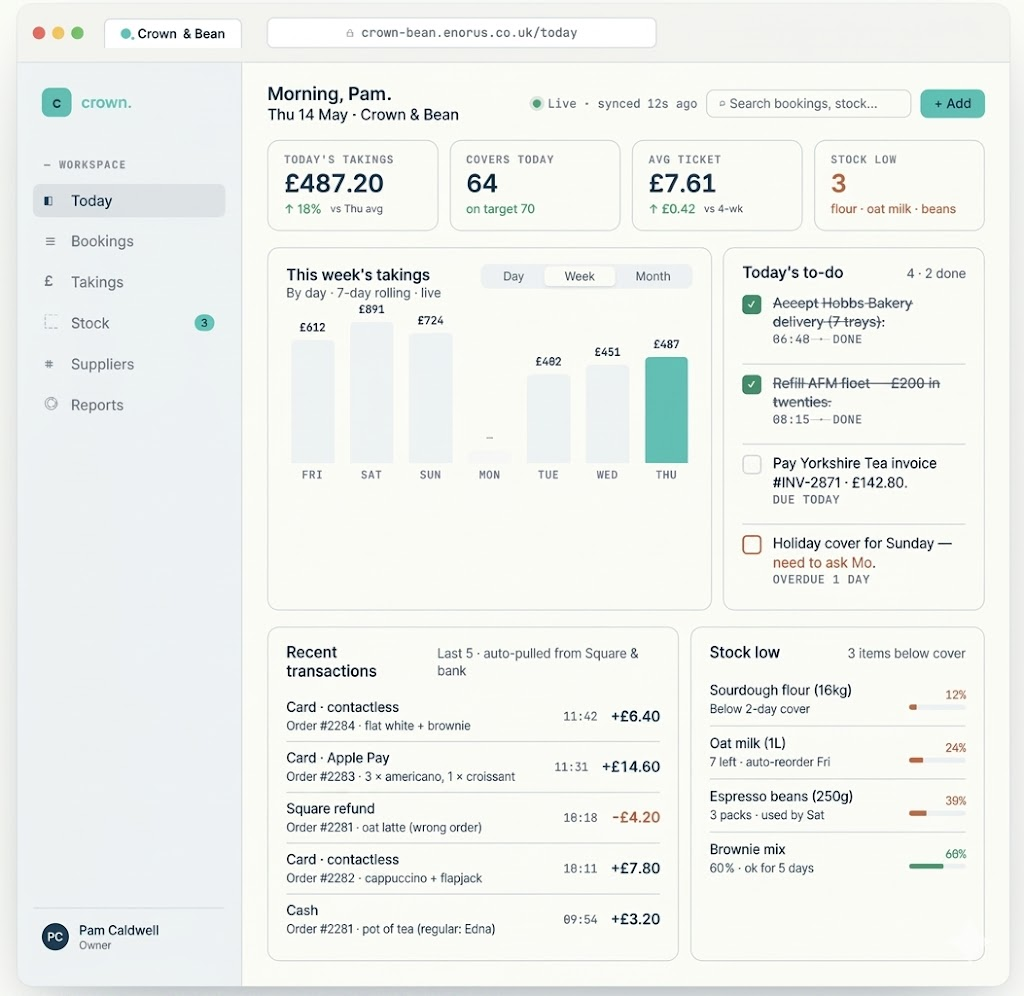Screen dimensions: 1024x996
Task: Click the Bookings list icon
Action: 50,241
